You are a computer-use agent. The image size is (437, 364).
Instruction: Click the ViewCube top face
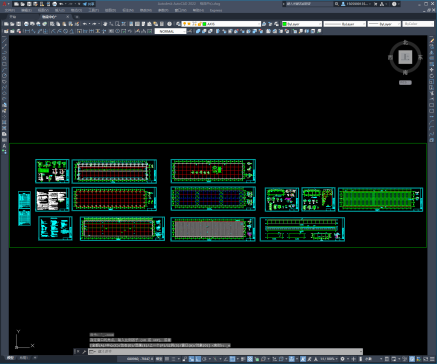tap(405, 57)
